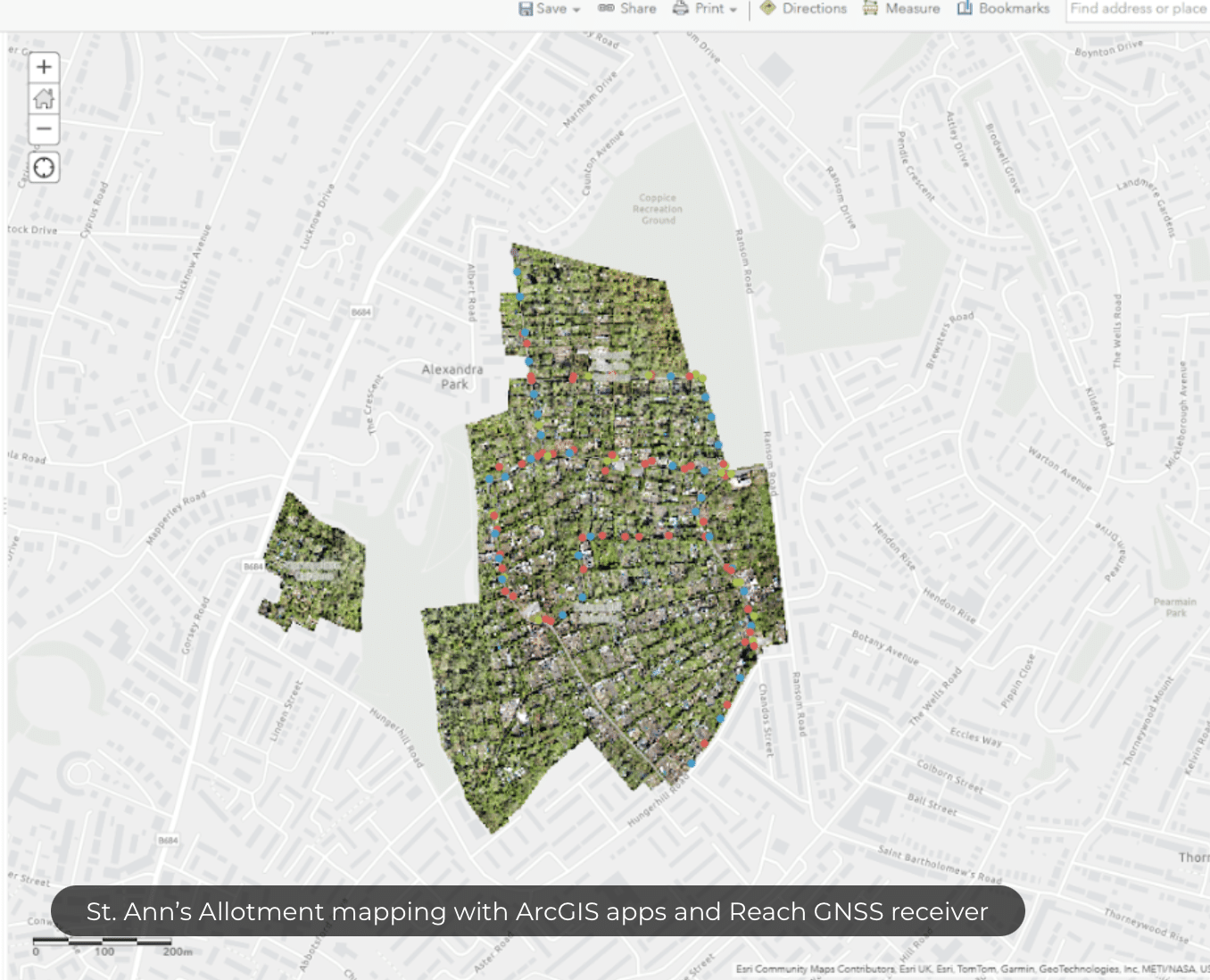Zoom out with the minus button

[x=44, y=129]
